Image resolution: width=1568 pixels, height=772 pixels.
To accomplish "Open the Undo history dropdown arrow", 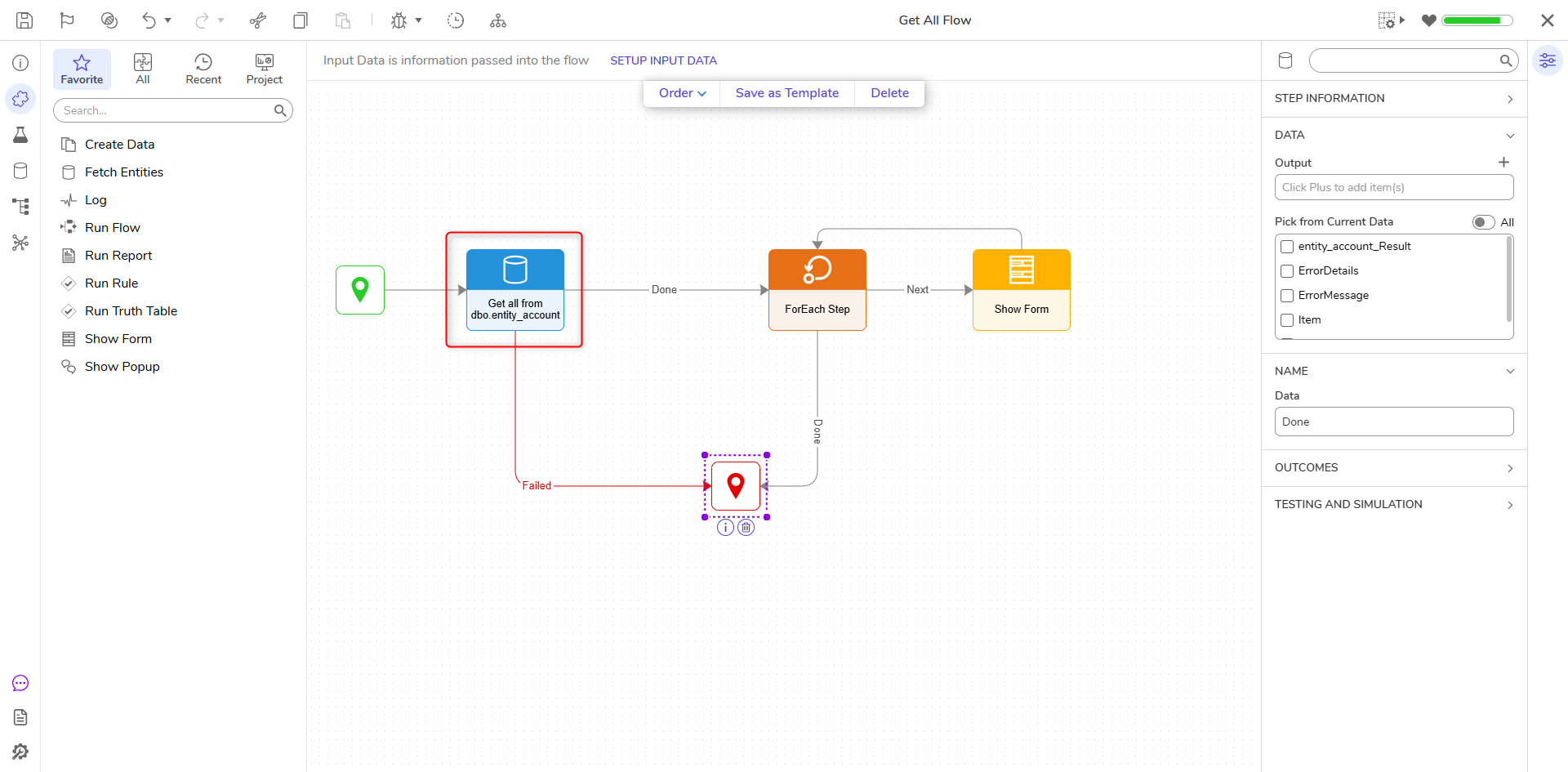I will (168, 20).
